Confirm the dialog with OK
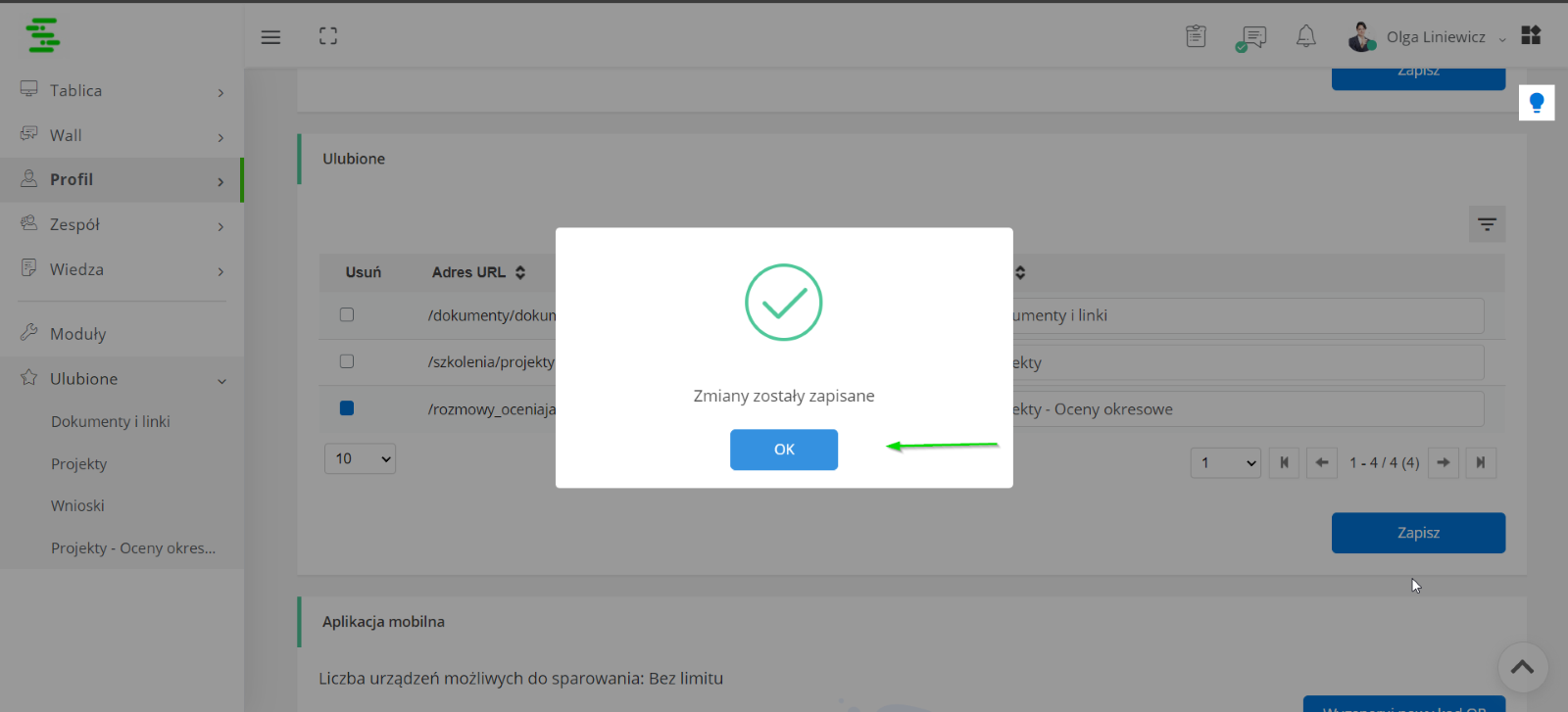Image resolution: width=1568 pixels, height=712 pixels. pyautogui.click(x=784, y=450)
